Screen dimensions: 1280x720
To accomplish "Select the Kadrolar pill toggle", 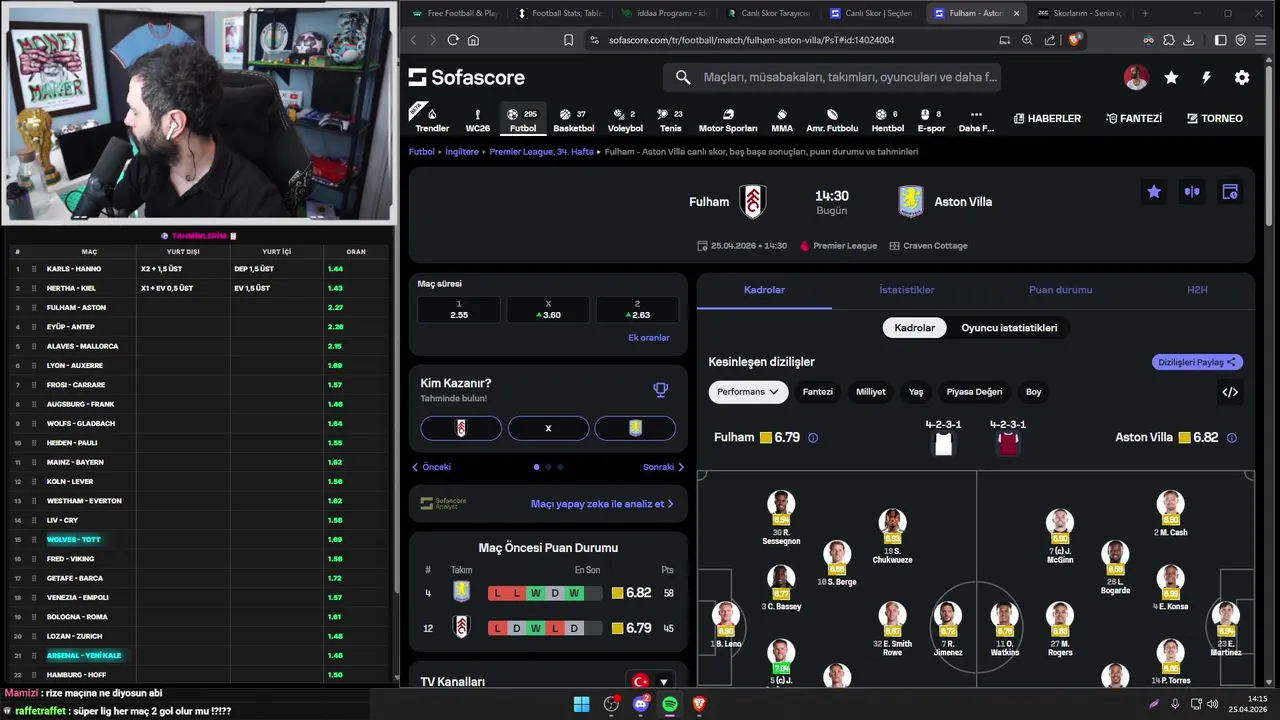I will (x=914, y=328).
